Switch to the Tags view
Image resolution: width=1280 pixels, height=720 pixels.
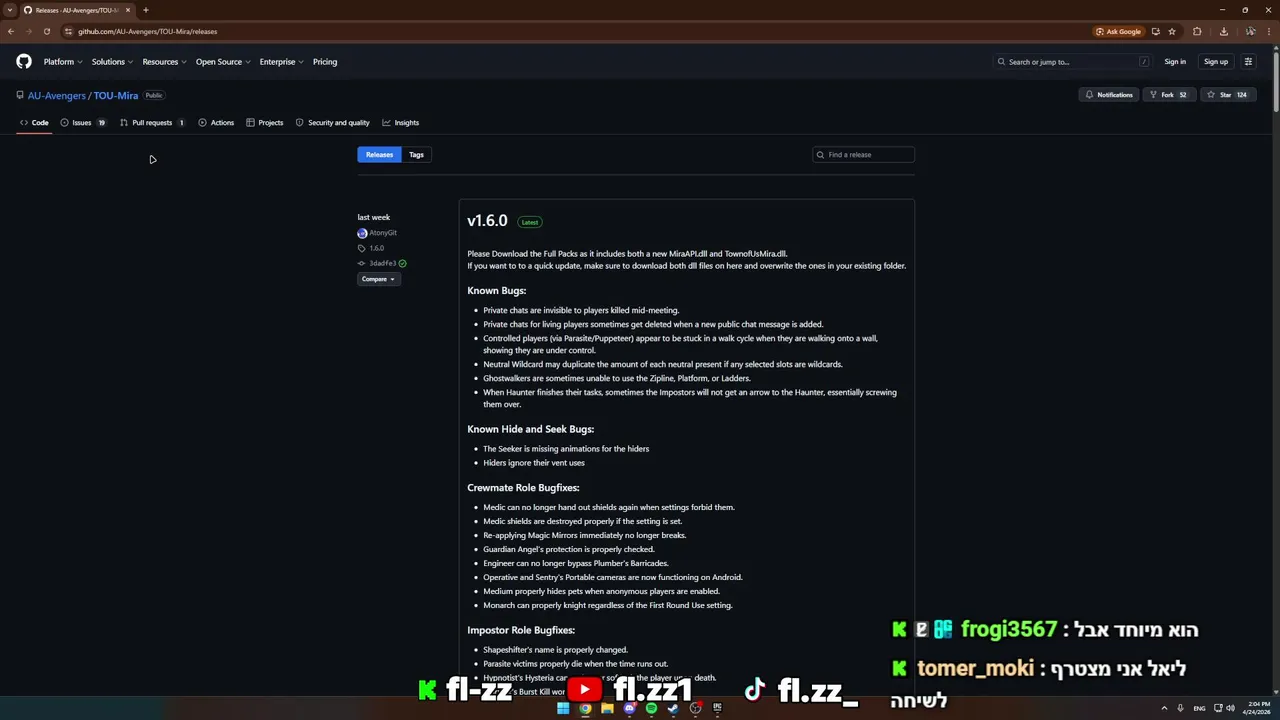tap(416, 155)
